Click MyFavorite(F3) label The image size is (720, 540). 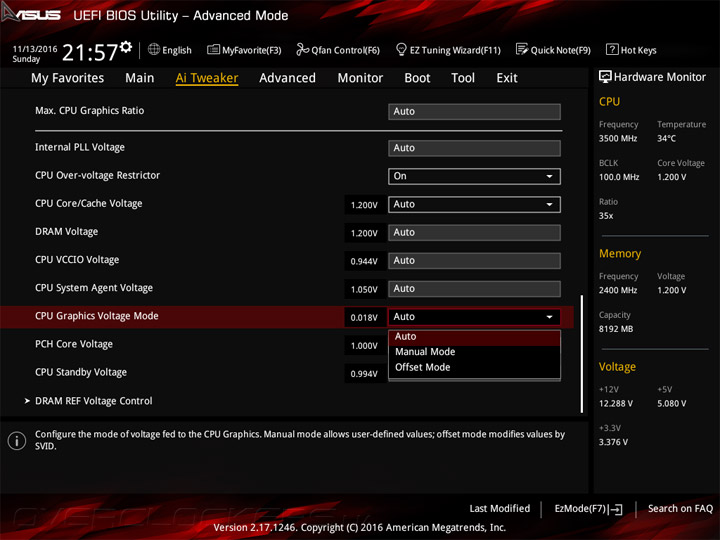tap(252, 50)
